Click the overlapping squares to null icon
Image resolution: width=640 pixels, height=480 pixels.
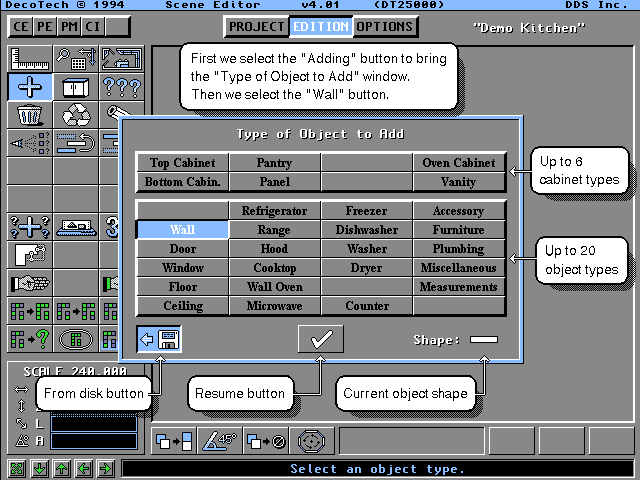[x=266, y=441]
